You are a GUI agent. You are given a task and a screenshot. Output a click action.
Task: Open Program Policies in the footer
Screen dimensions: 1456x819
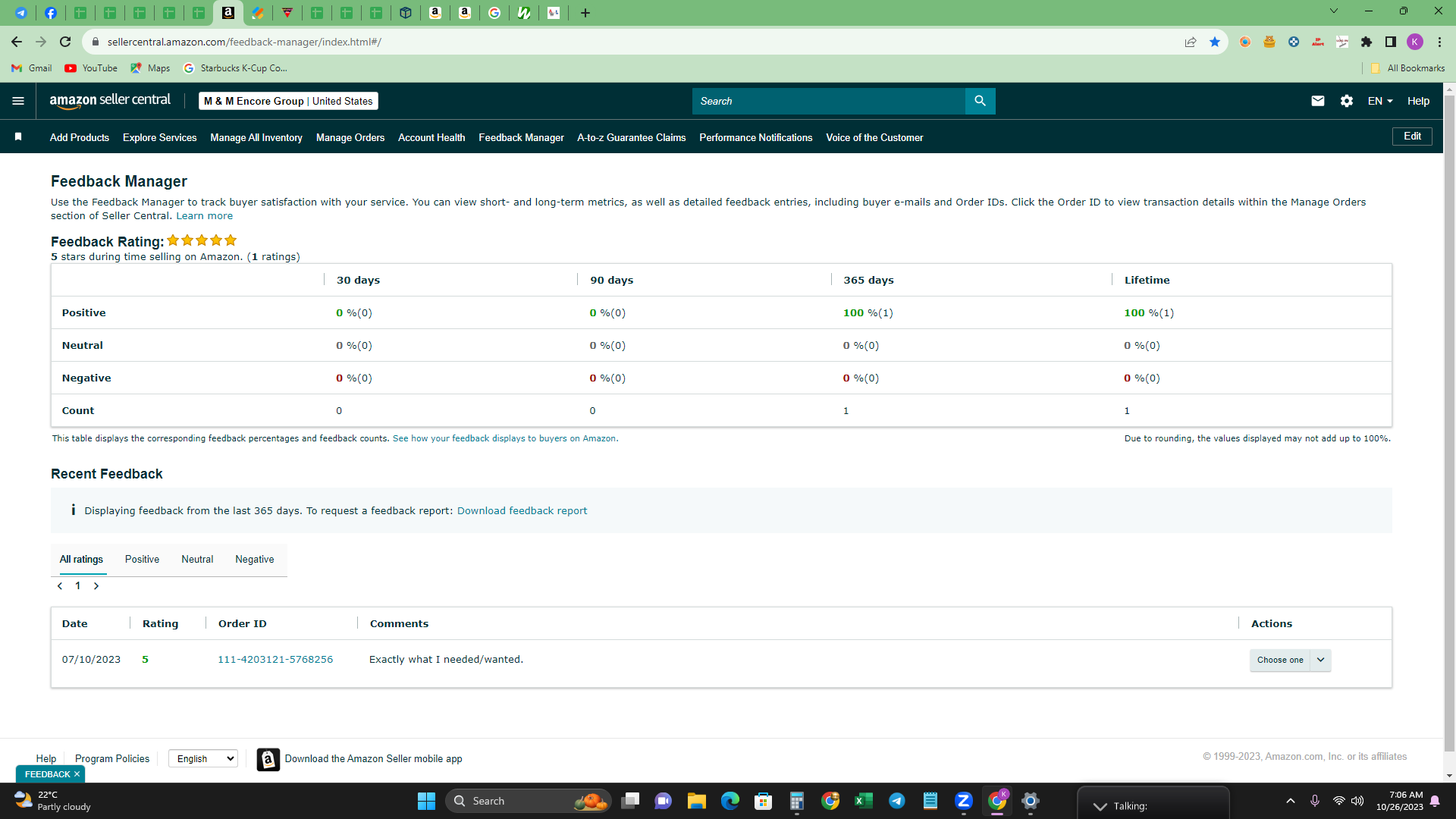click(x=112, y=759)
